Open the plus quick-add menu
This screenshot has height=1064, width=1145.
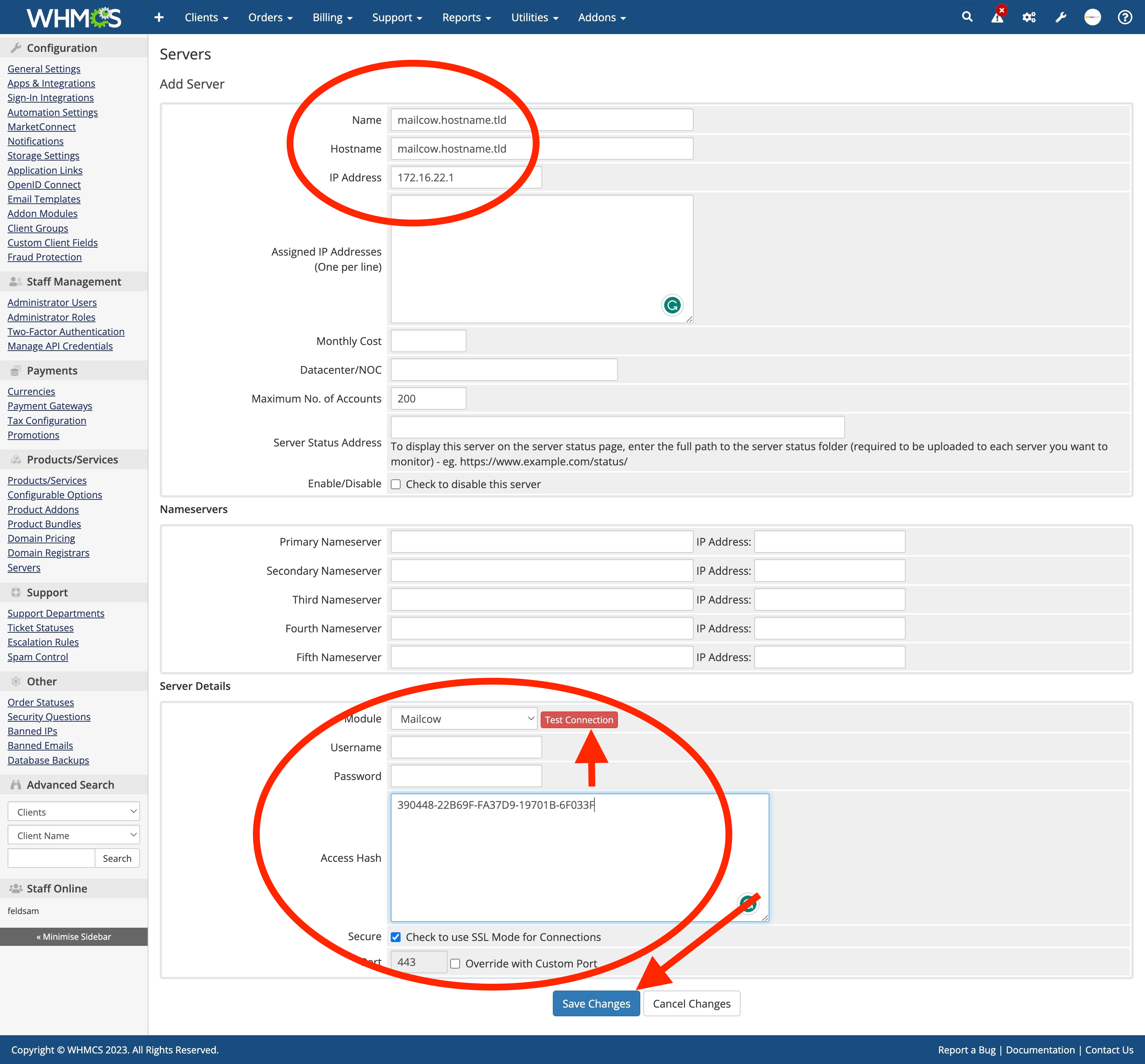pyautogui.click(x=159, y=18)
